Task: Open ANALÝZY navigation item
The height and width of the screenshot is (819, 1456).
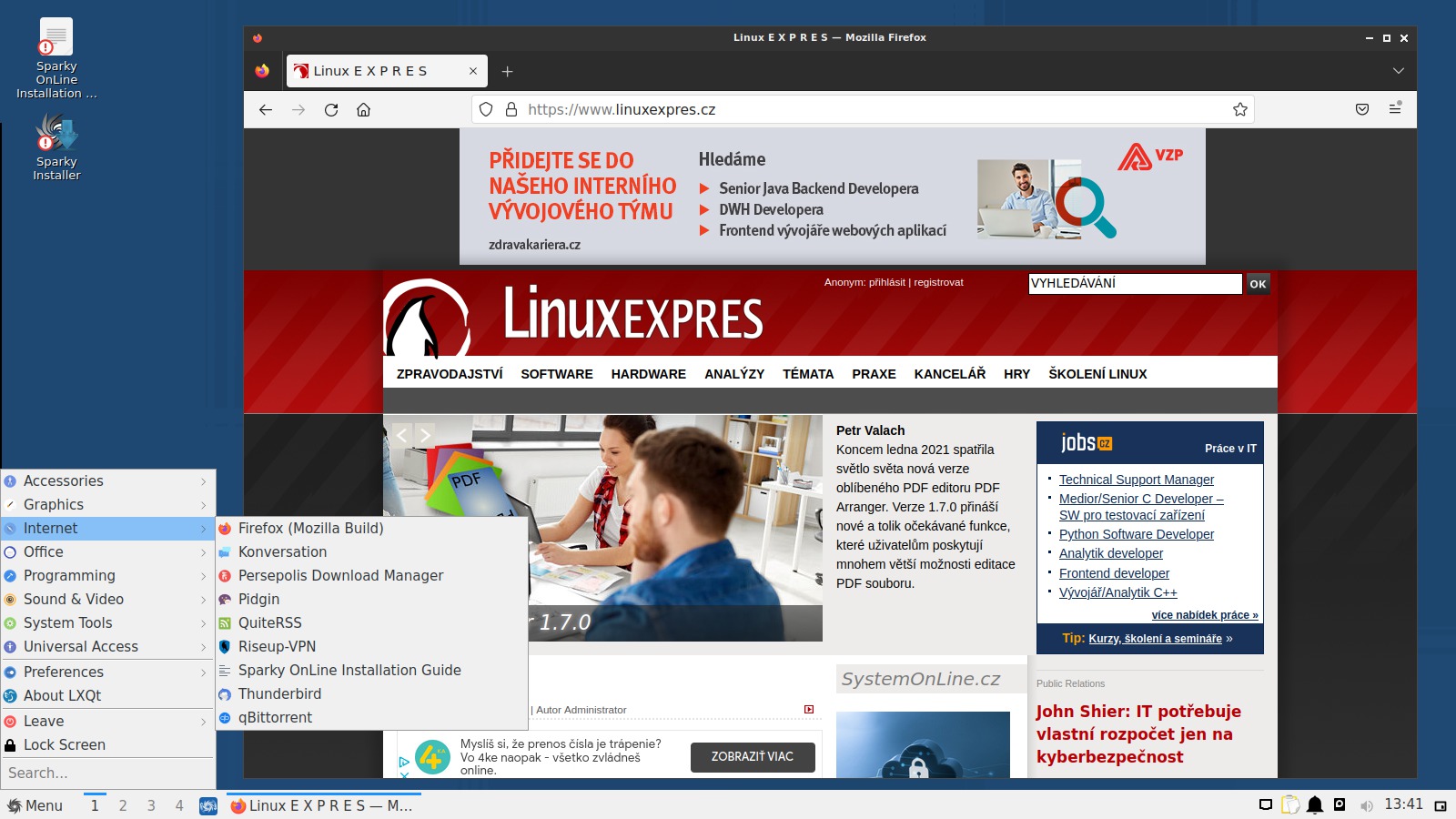Action: point(734,374)
